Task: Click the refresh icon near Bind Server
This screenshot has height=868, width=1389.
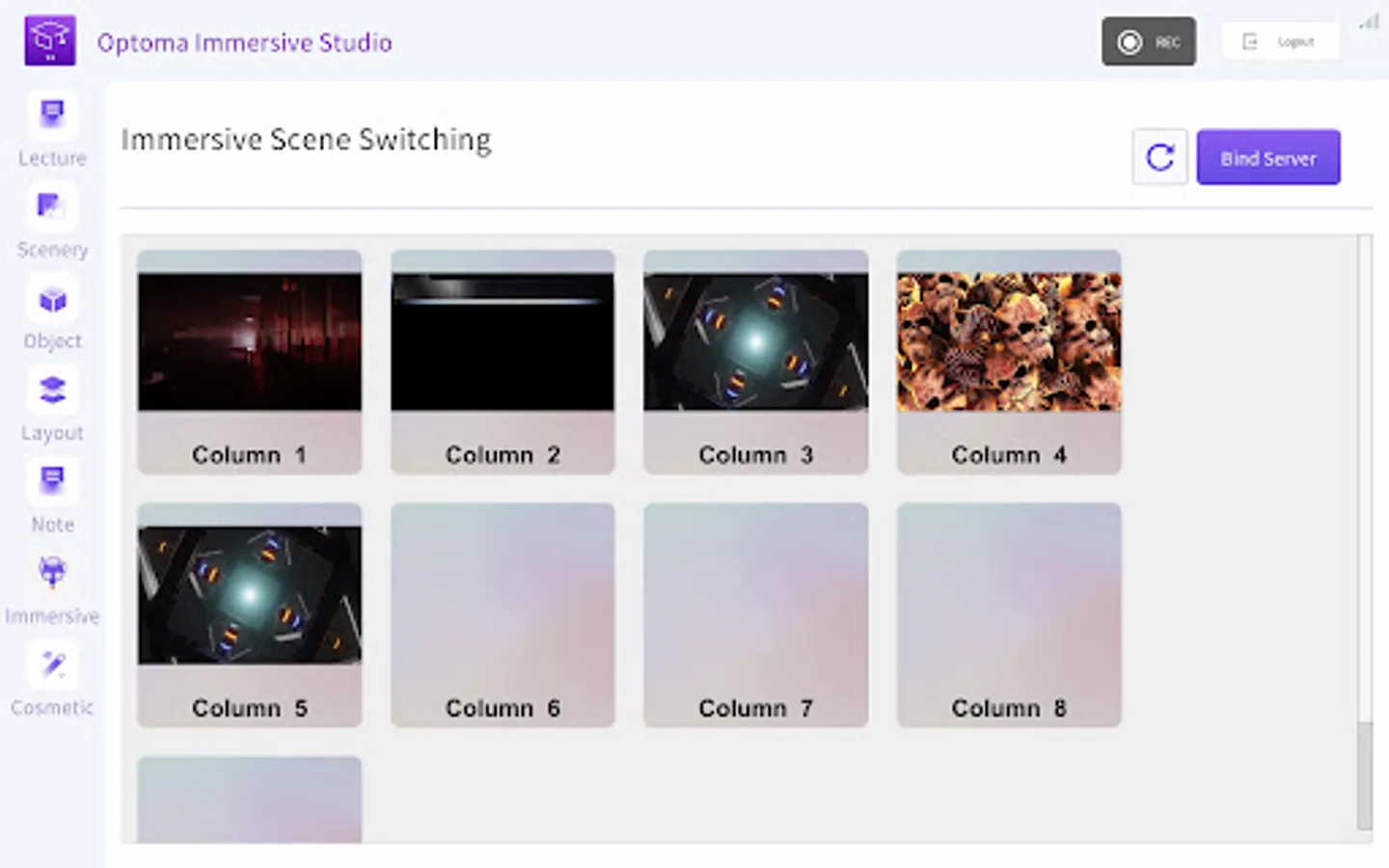Action: 1159,157
